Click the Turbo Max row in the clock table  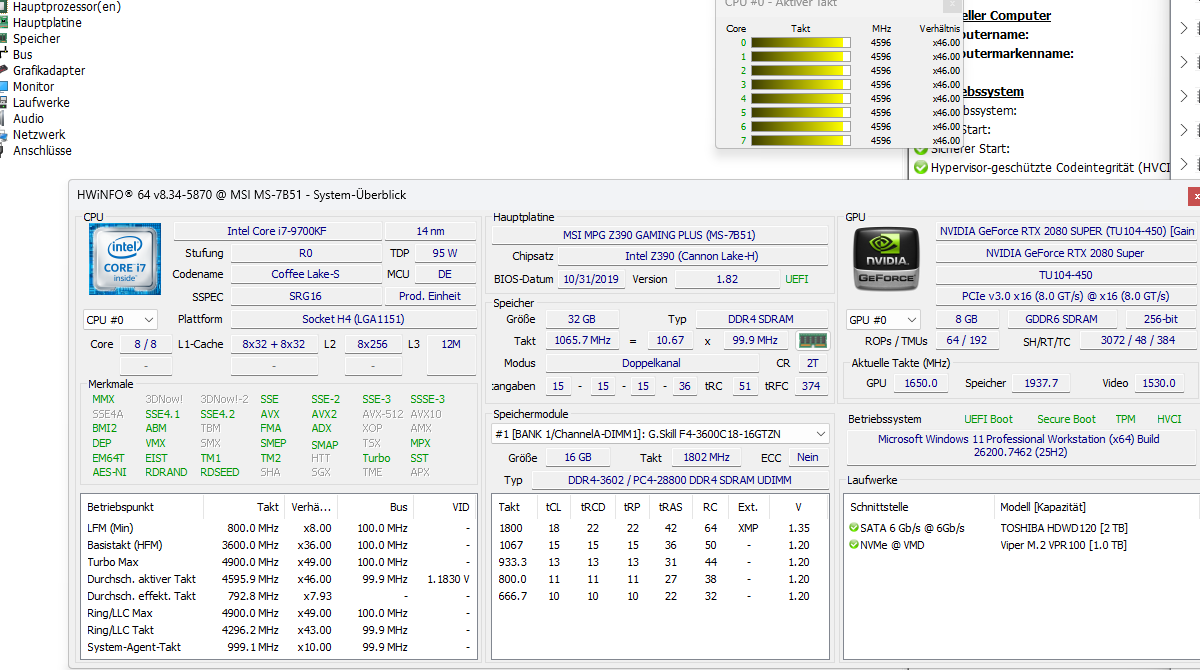[278, 562]
